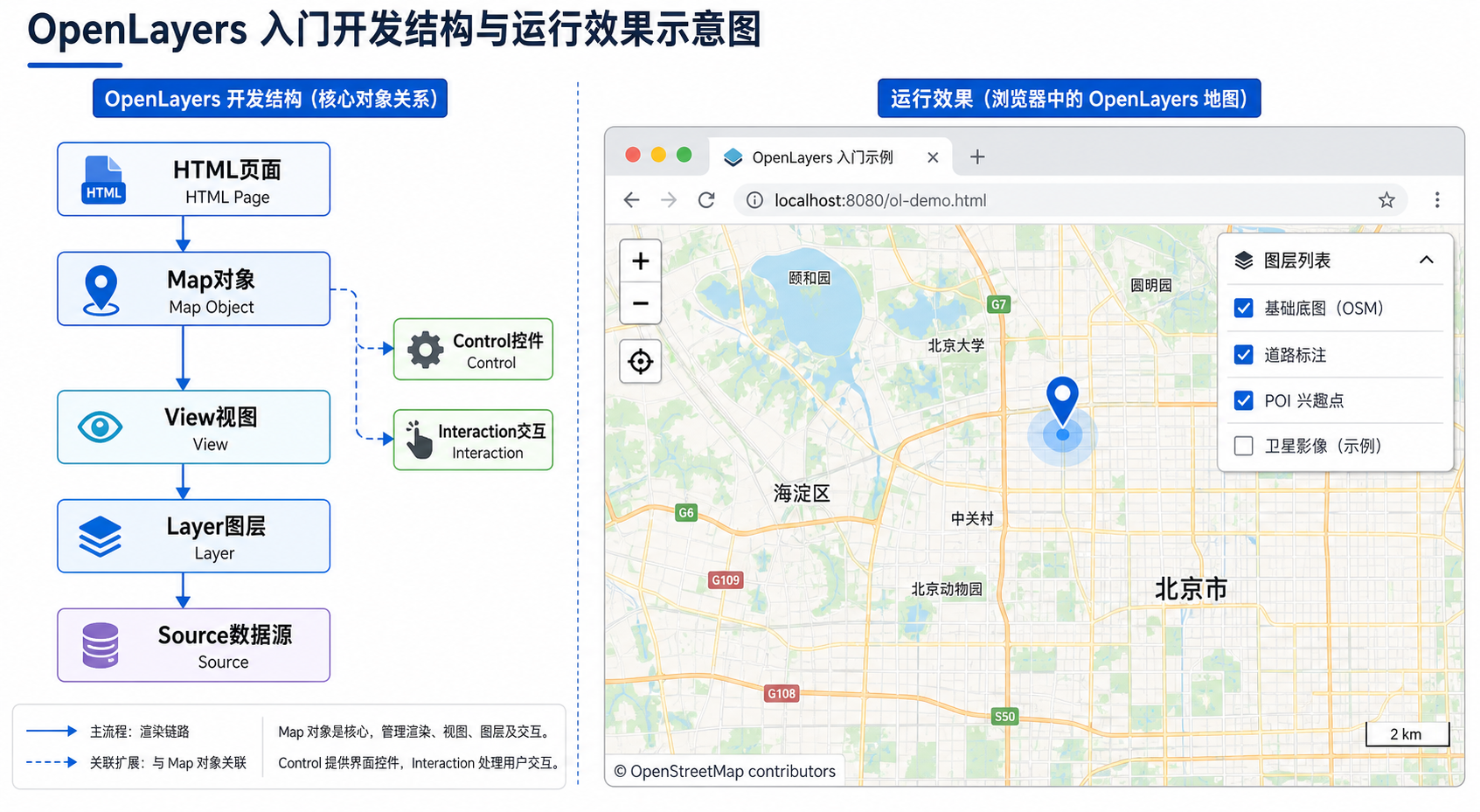Click OpenStreetMap contributors attribution
Image resolution: width=1480 pixels, height=812 pixels.
725,771
